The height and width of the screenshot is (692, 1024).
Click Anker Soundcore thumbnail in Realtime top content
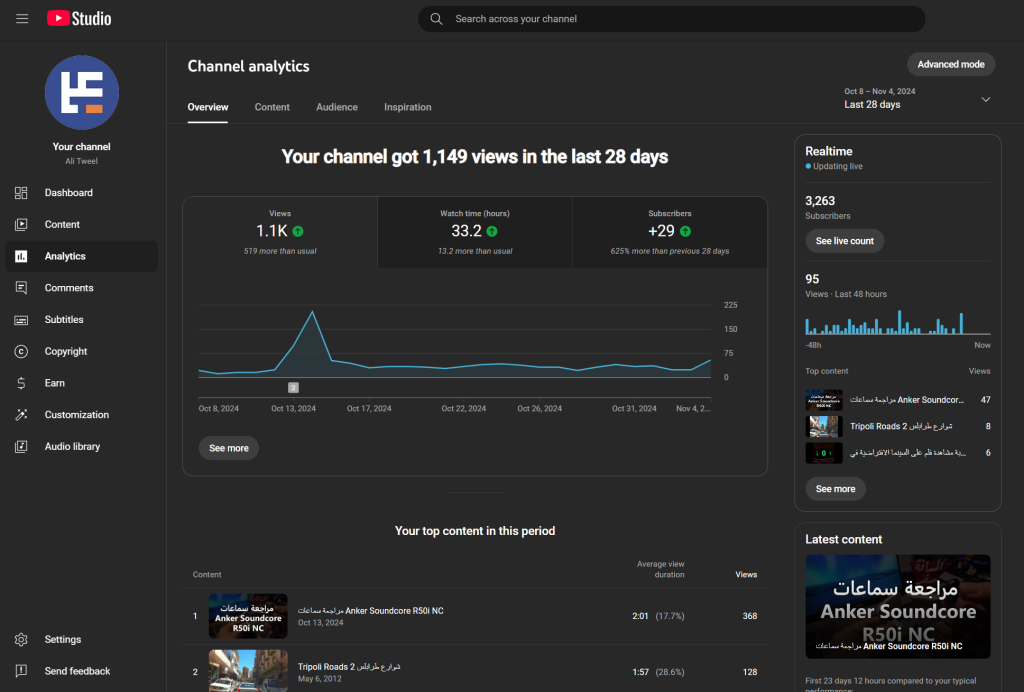[x=824, y=400]
